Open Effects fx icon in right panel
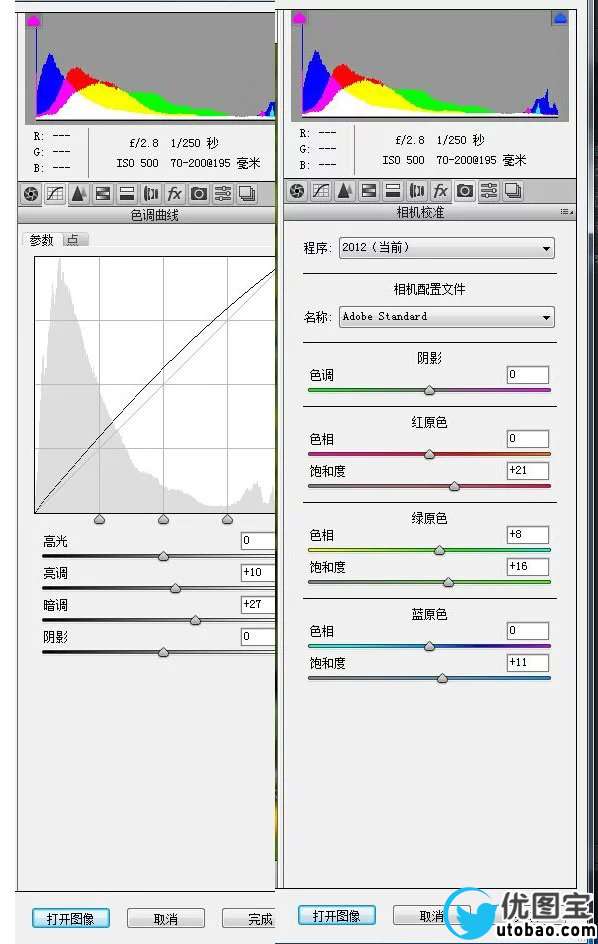598x944 pixels. point(441,191)
